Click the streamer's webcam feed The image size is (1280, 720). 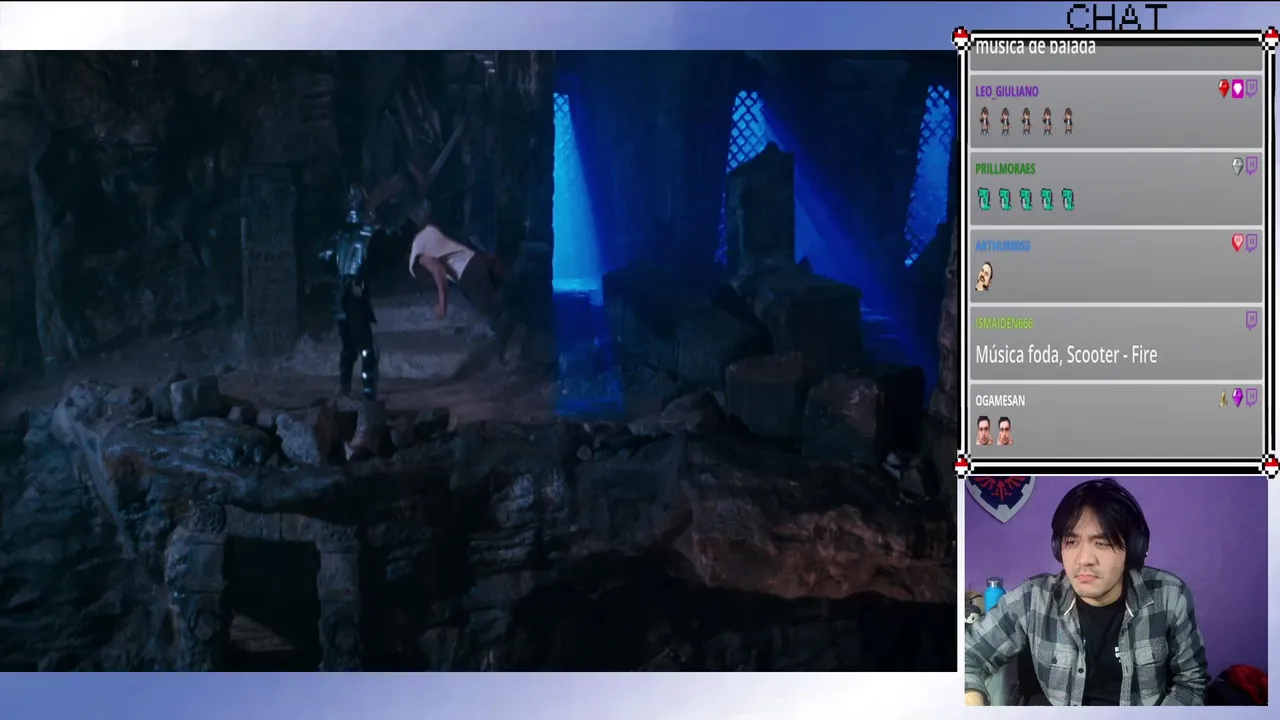[1116, 591]
